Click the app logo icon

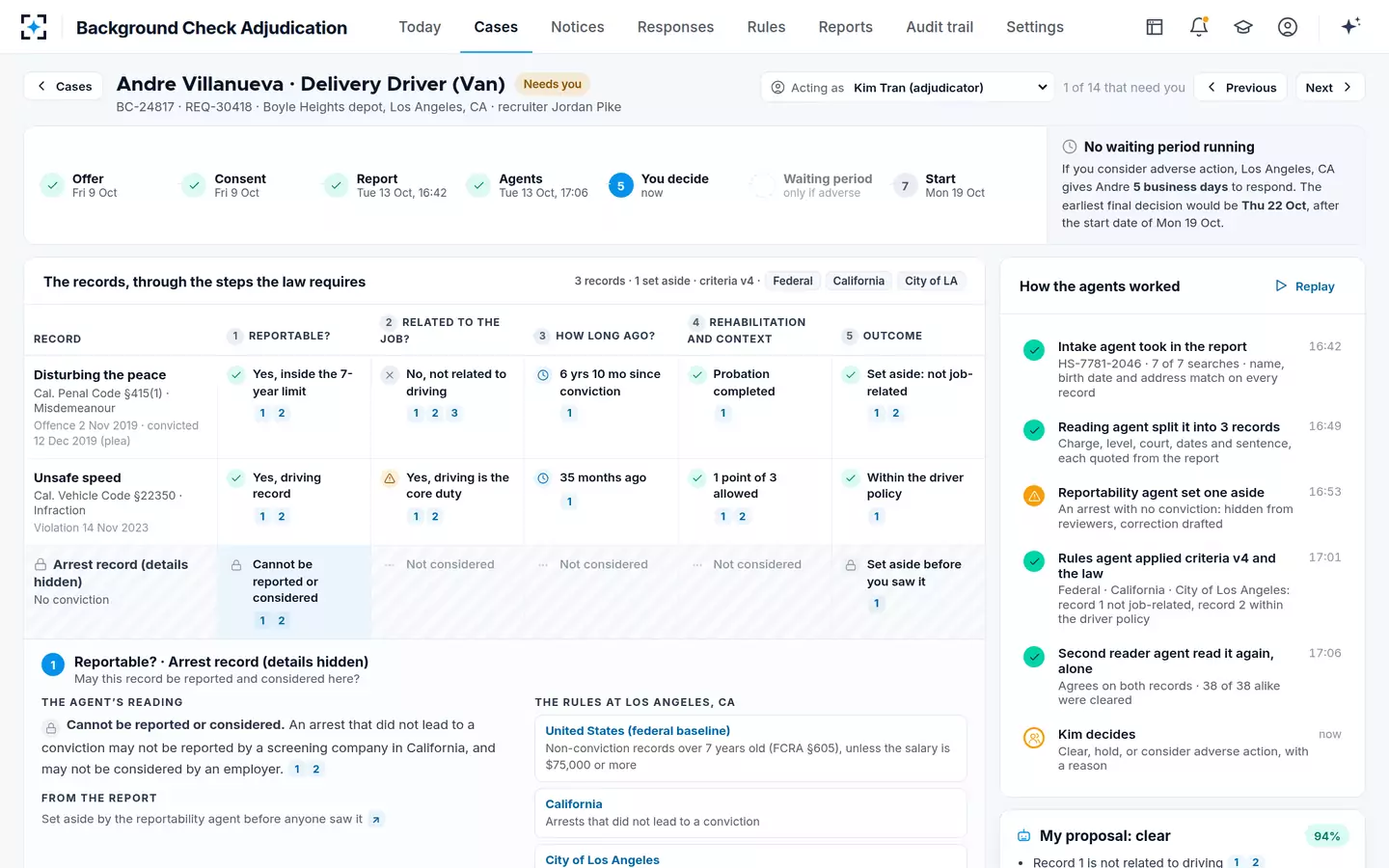34,27
